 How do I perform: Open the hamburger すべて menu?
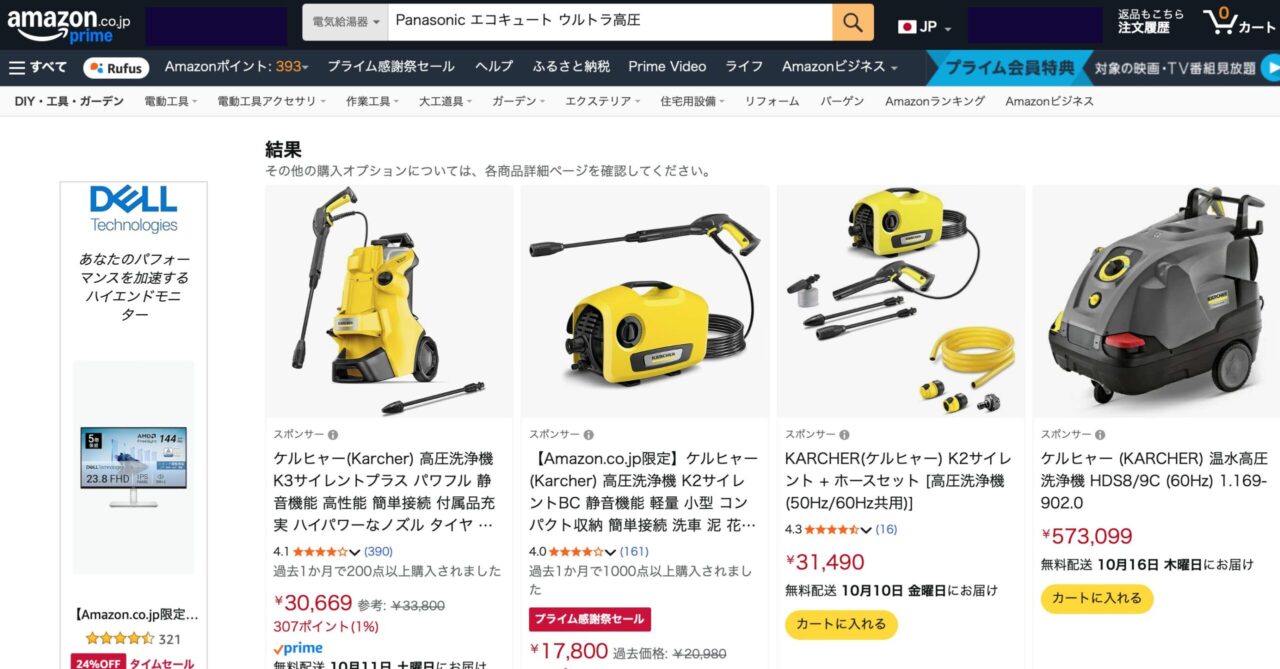click(x=38, y=67)
